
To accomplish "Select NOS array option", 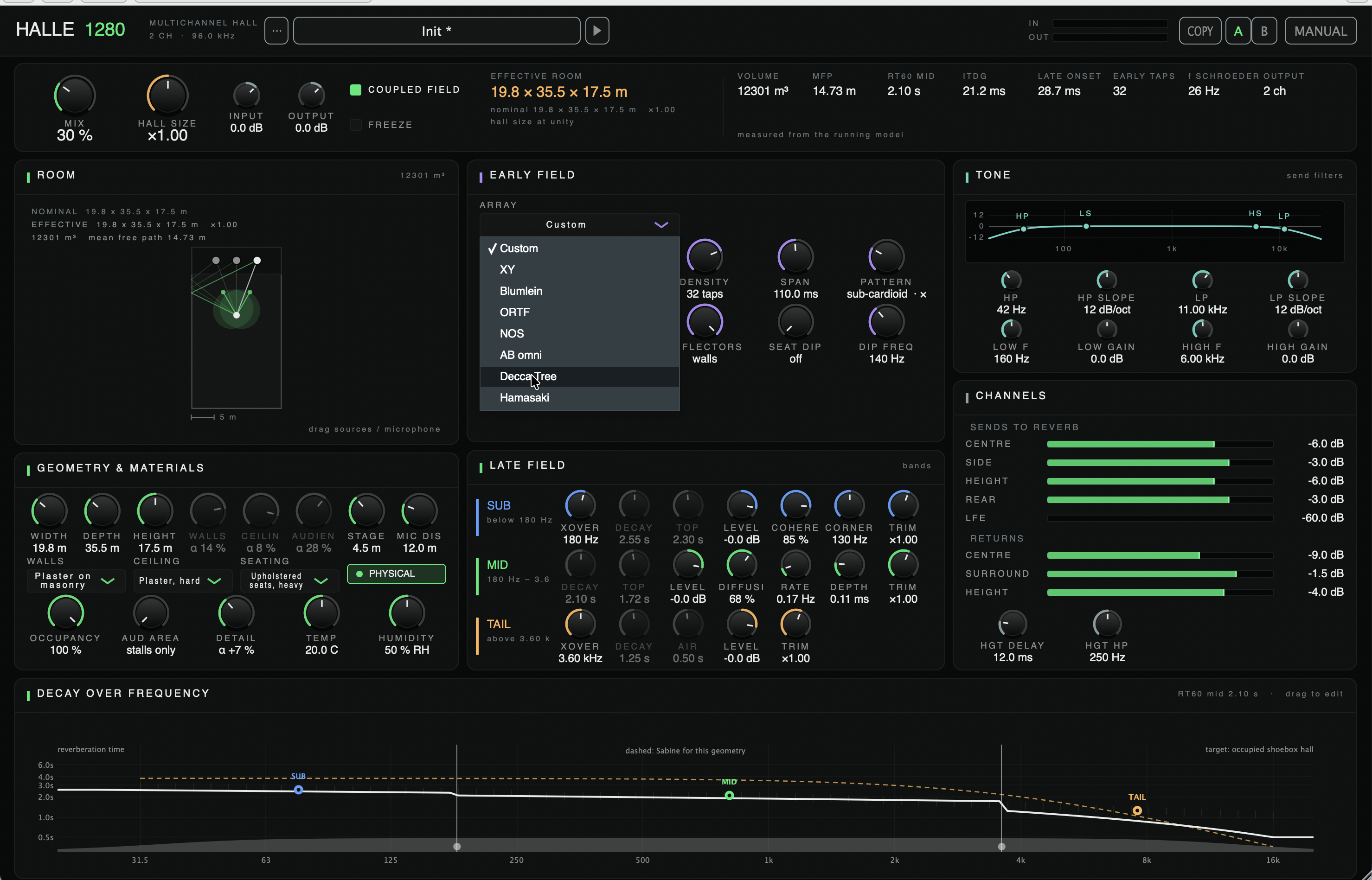I will click(x=579, y=334).
